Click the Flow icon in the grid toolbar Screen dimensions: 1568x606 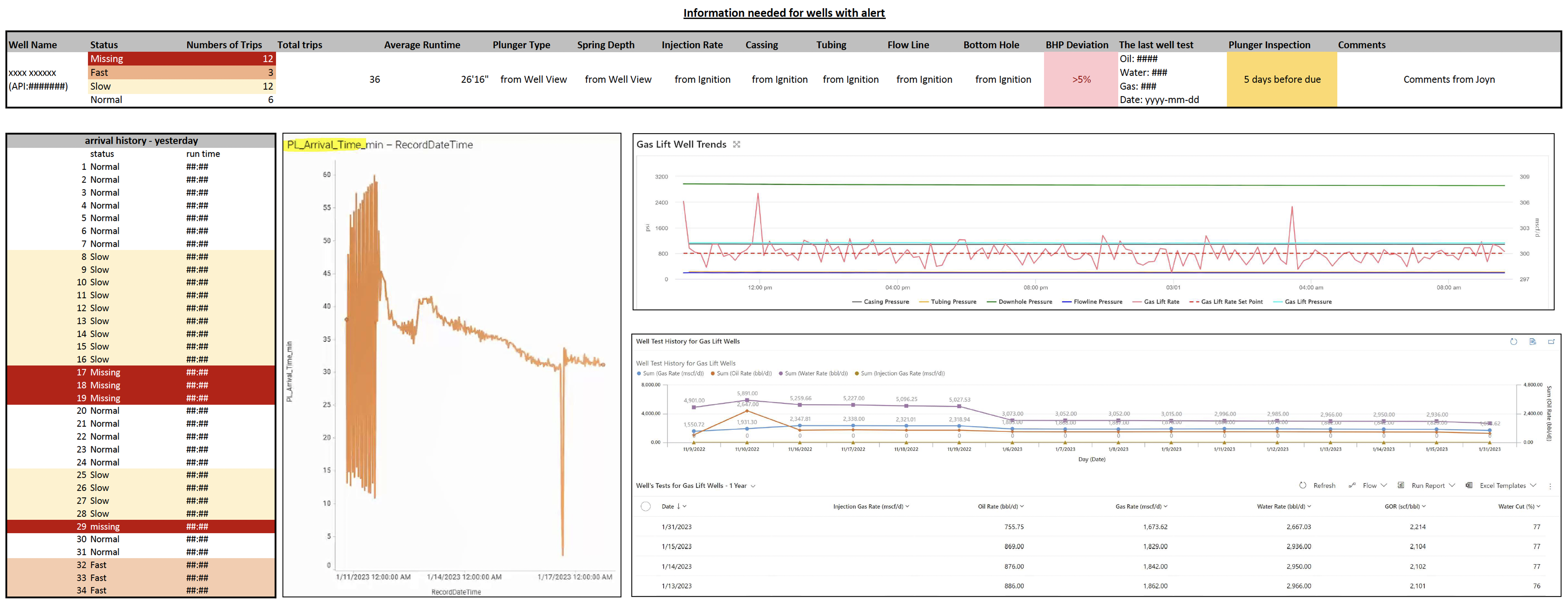coord(1352,485)
